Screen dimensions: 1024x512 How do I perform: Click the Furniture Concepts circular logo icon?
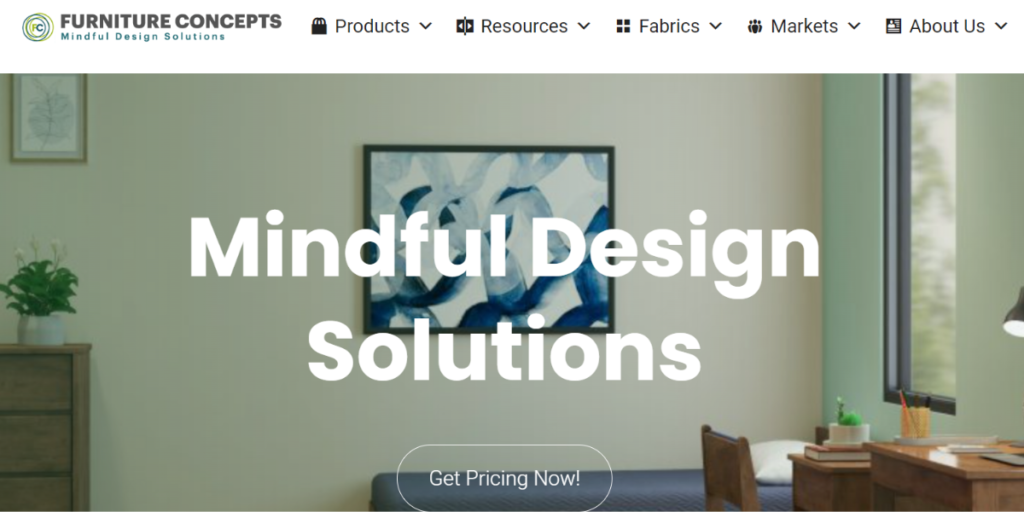(38, 27)
